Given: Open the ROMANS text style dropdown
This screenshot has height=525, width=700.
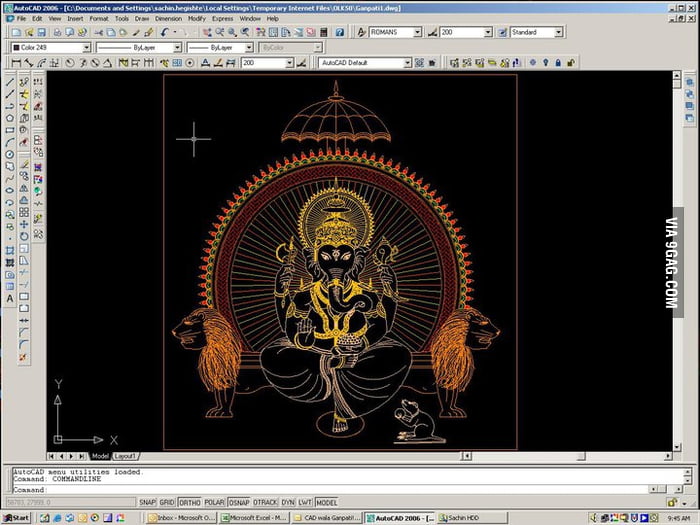Looking at the screenshot, I should coord(417,32).
